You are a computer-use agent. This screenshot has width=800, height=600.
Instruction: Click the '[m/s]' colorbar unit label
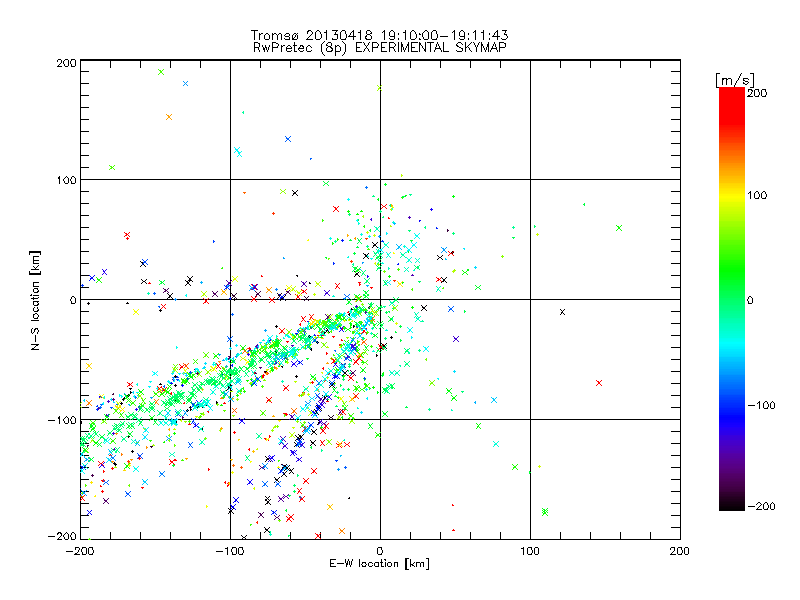coord(734,80)
